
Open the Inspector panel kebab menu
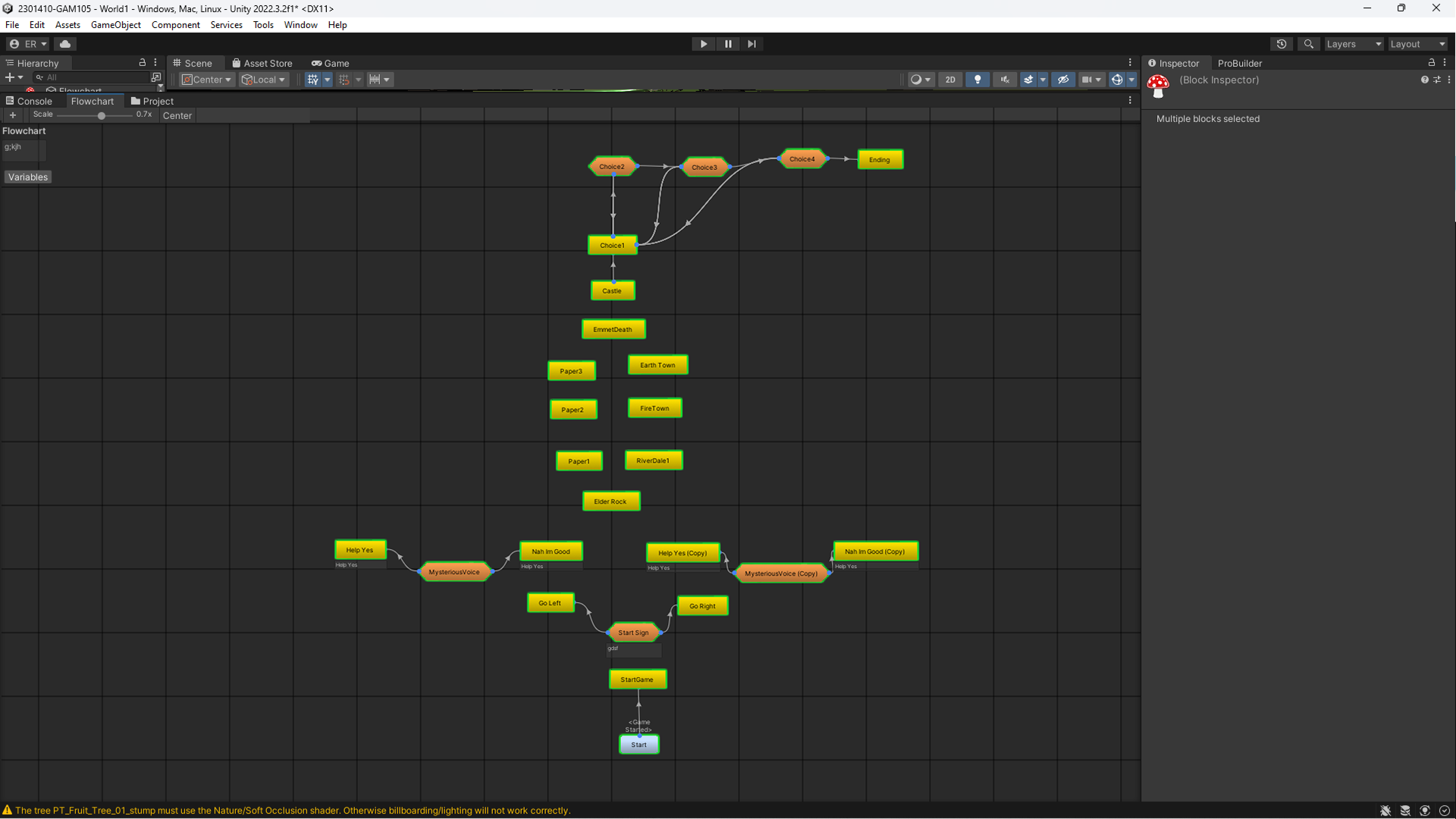click(1445, 63)
